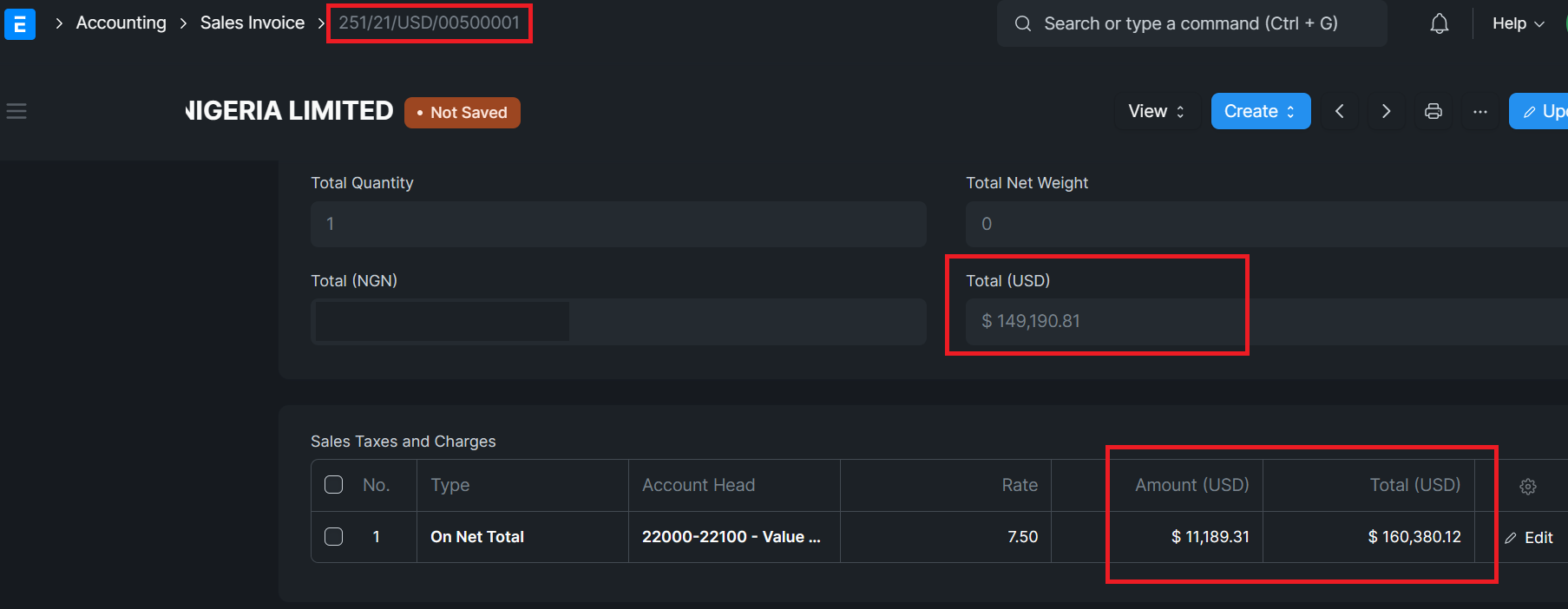Select the checkbox for tax row 1
The width and height of the screenshot is (1568, 609).
[x=333, y=536]
